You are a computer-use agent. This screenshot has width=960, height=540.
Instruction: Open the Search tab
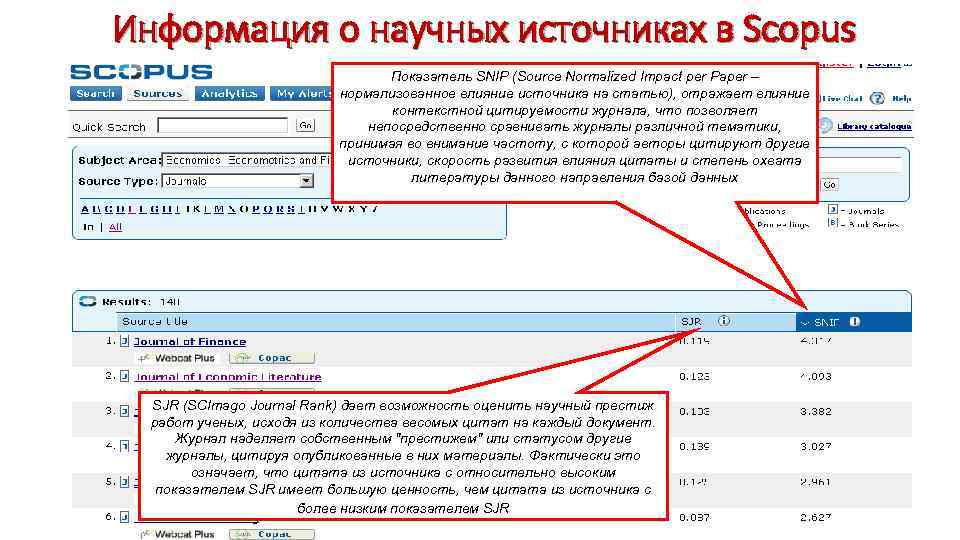click(96, 94)
